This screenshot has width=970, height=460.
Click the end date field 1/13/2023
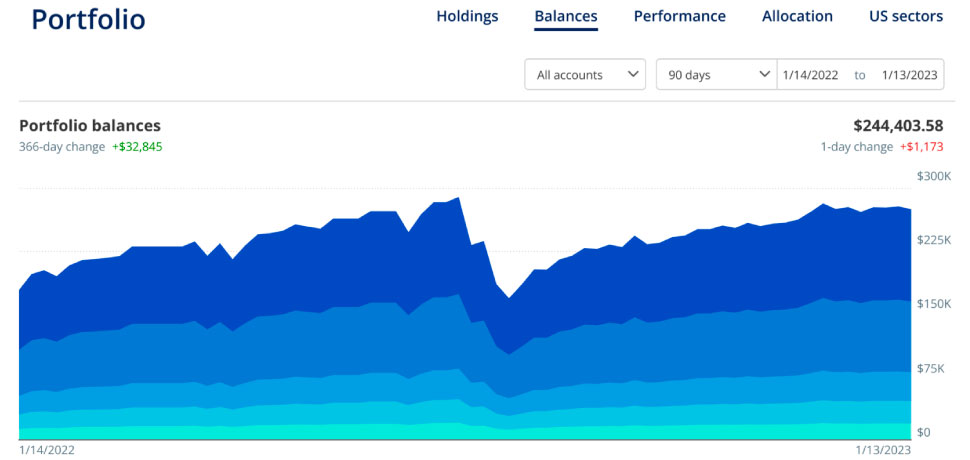point(908,75)
